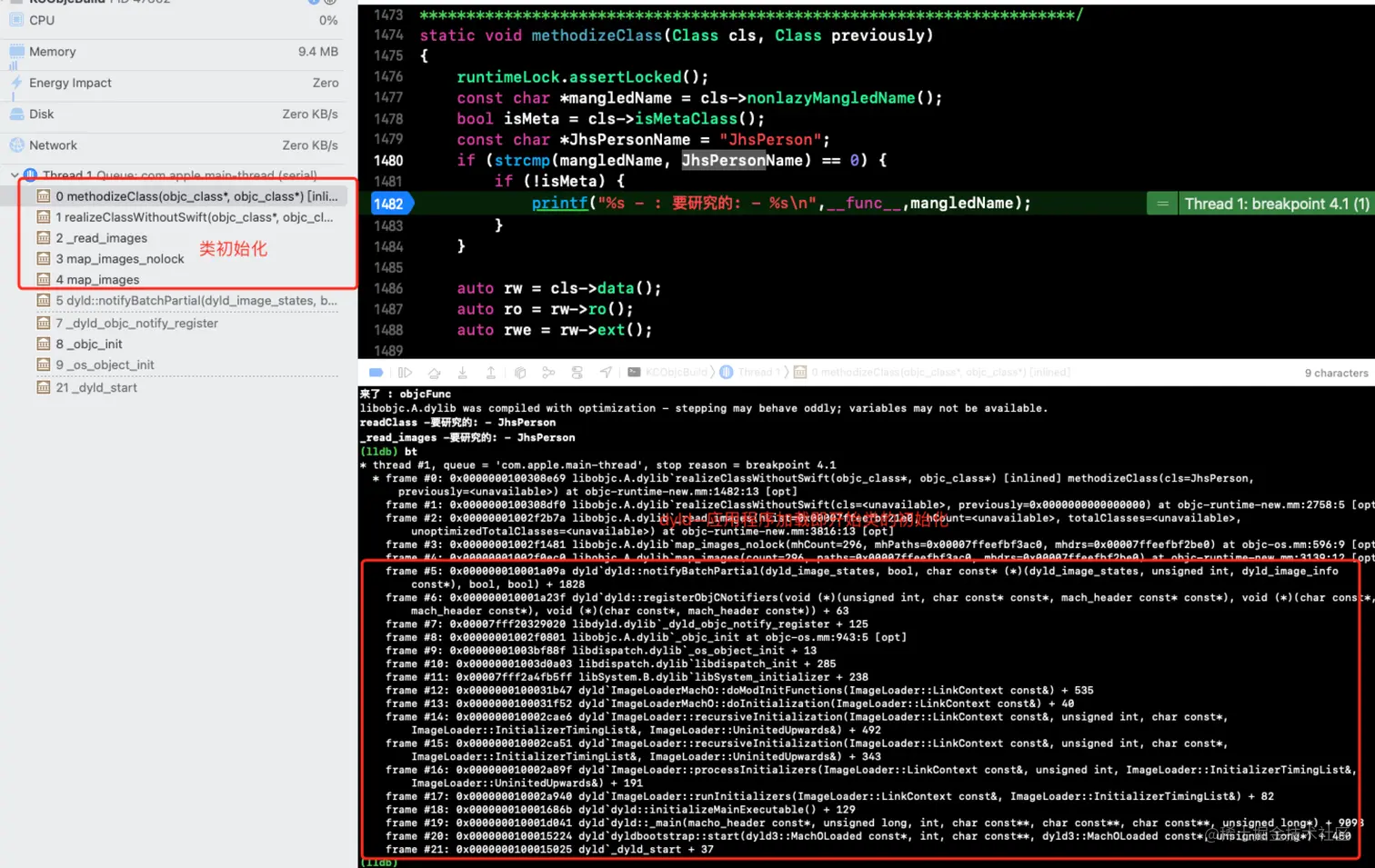Click nonlazyMangledName on line 1477

831,97
